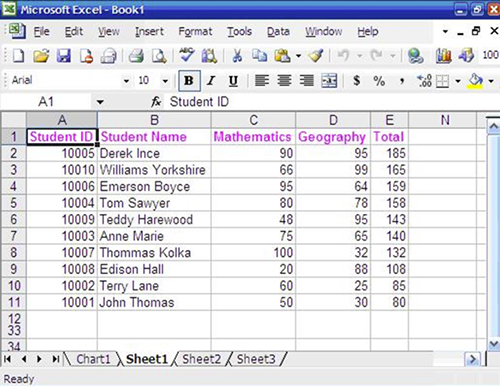Open a file with the Open folder icon
Screen dimensions: 500x386
coord(41,55)
